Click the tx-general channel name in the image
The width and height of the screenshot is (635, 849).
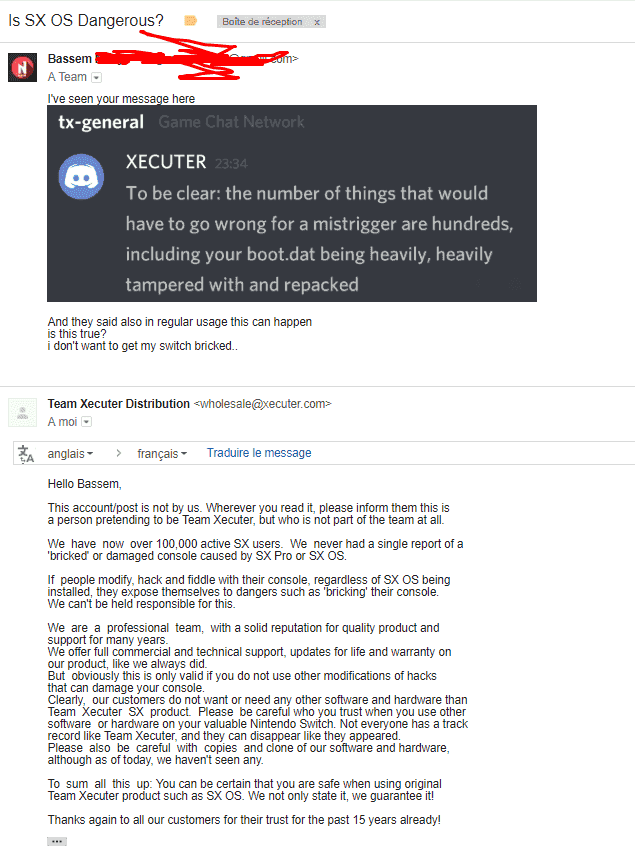tap(101, 122)
